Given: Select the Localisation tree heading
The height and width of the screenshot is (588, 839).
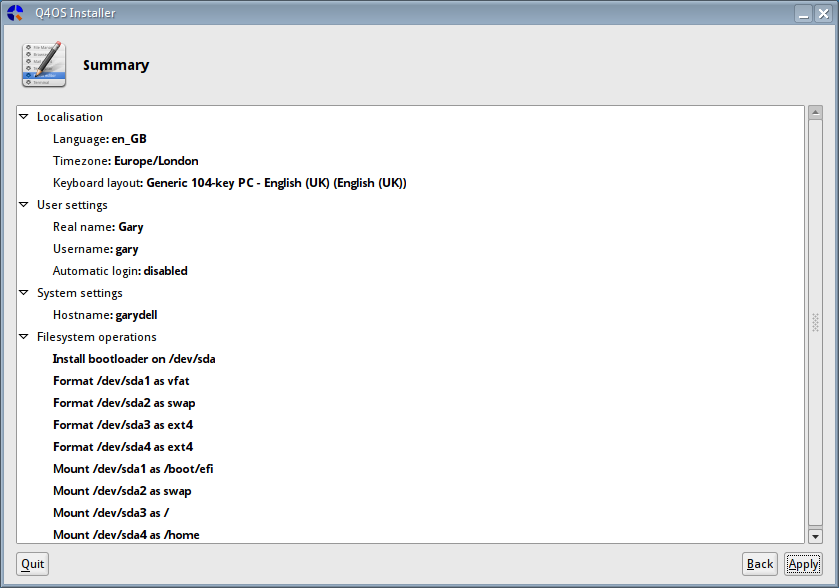Looking at the screenshot, I should tap(70, 117).
